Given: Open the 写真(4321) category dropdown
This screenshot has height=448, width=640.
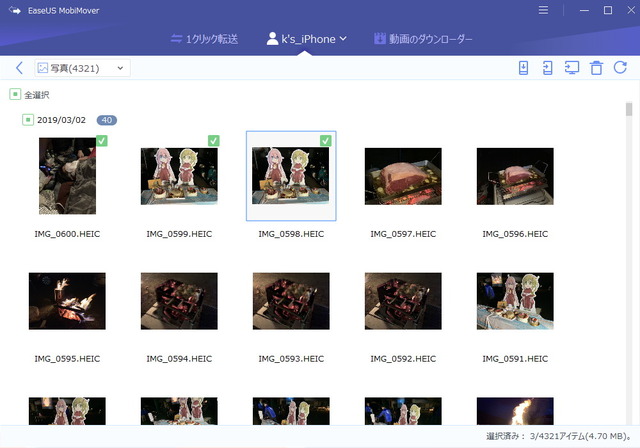Looking at the screenshot, I should [x=82, y=68].
